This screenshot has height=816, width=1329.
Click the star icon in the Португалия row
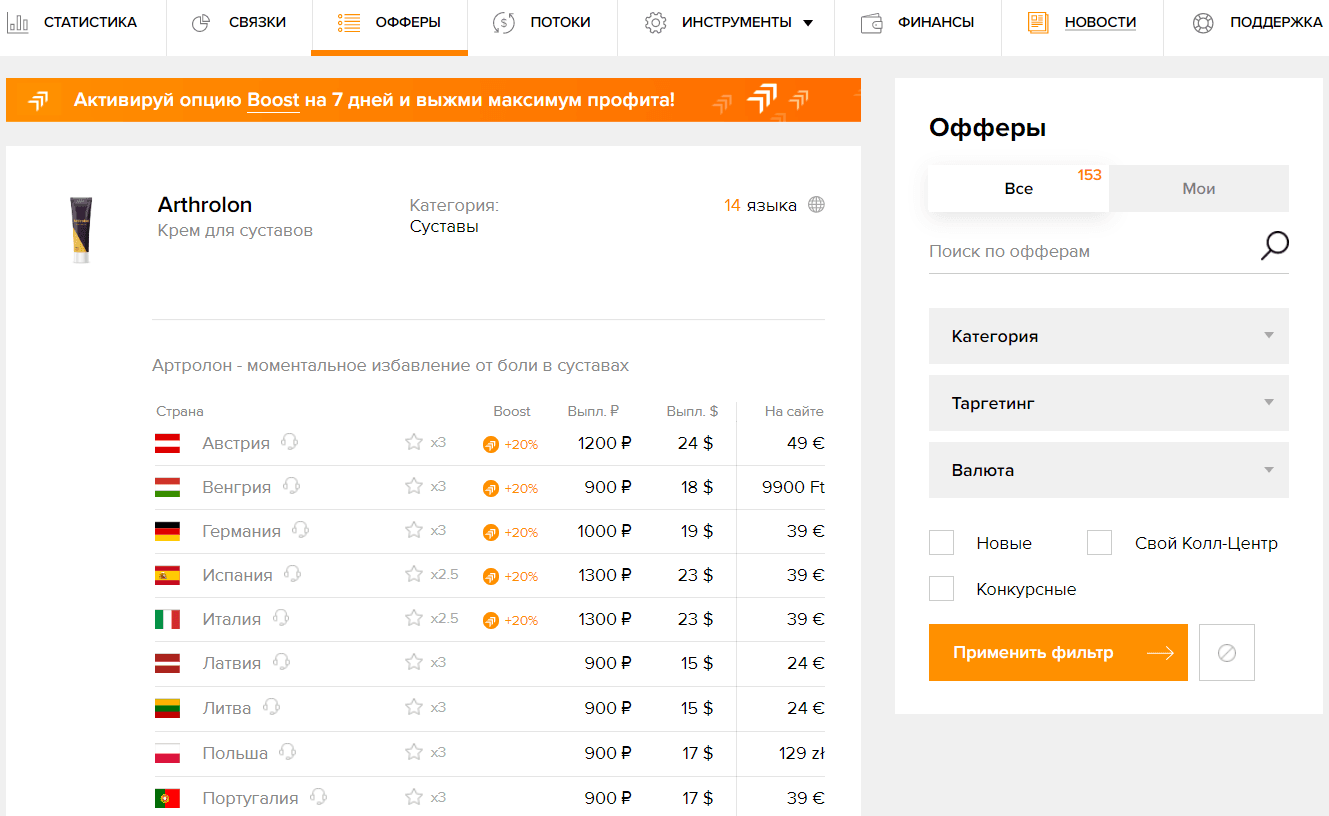pyautogui.click(x=414, y=797)
